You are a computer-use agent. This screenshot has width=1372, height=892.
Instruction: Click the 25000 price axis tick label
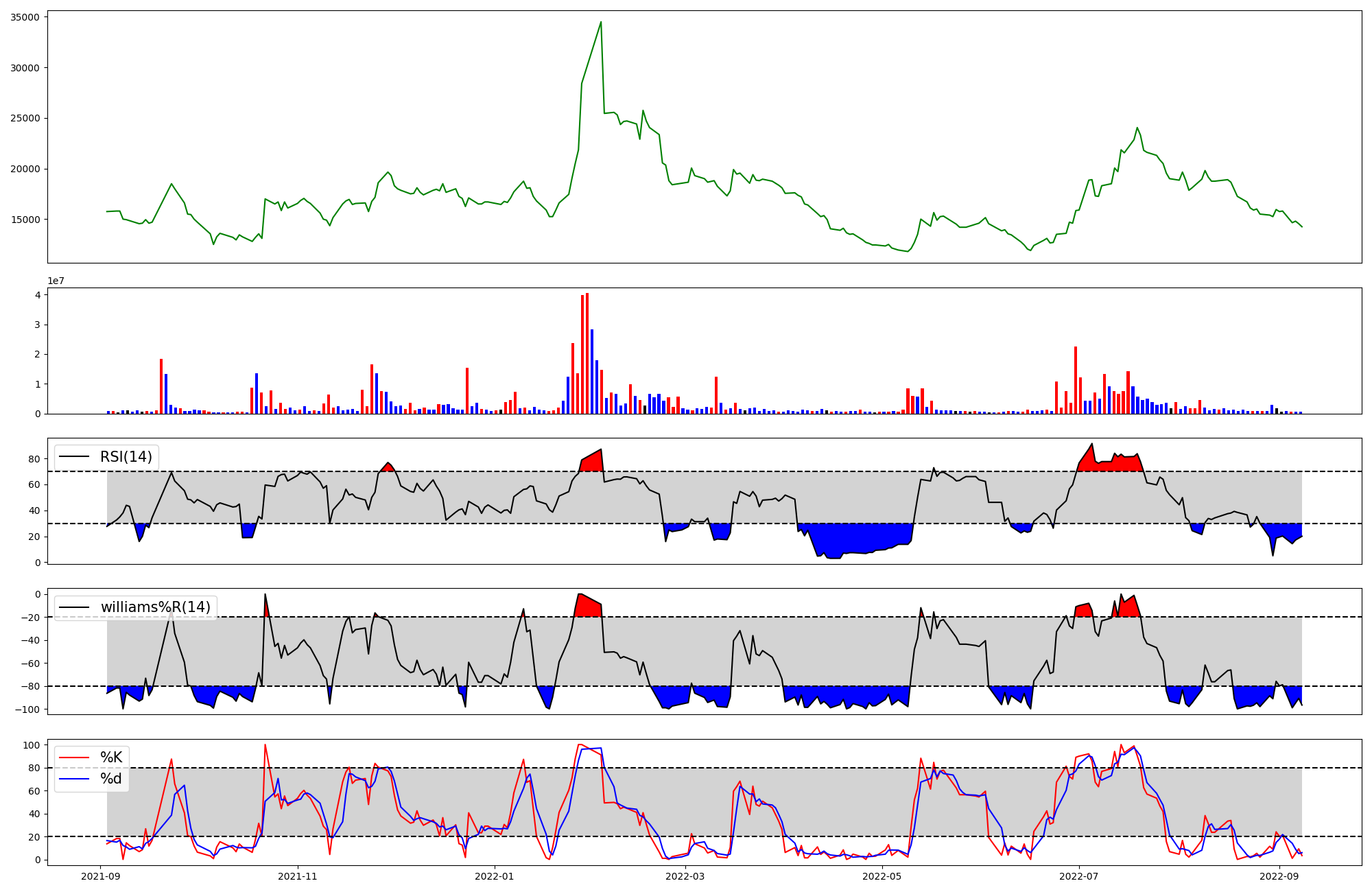point(25,118)
